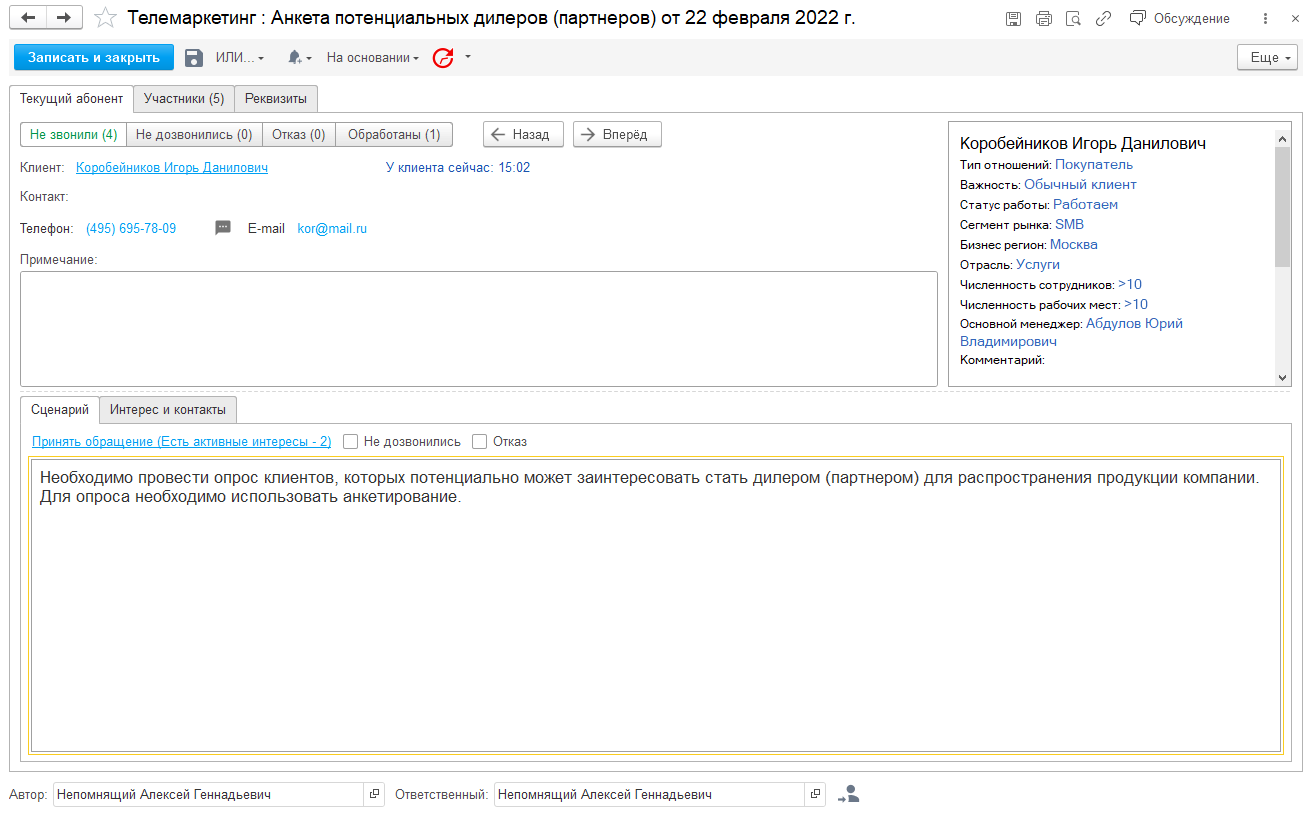
Task: Click the scenario text area
Action: click(655, 606)
